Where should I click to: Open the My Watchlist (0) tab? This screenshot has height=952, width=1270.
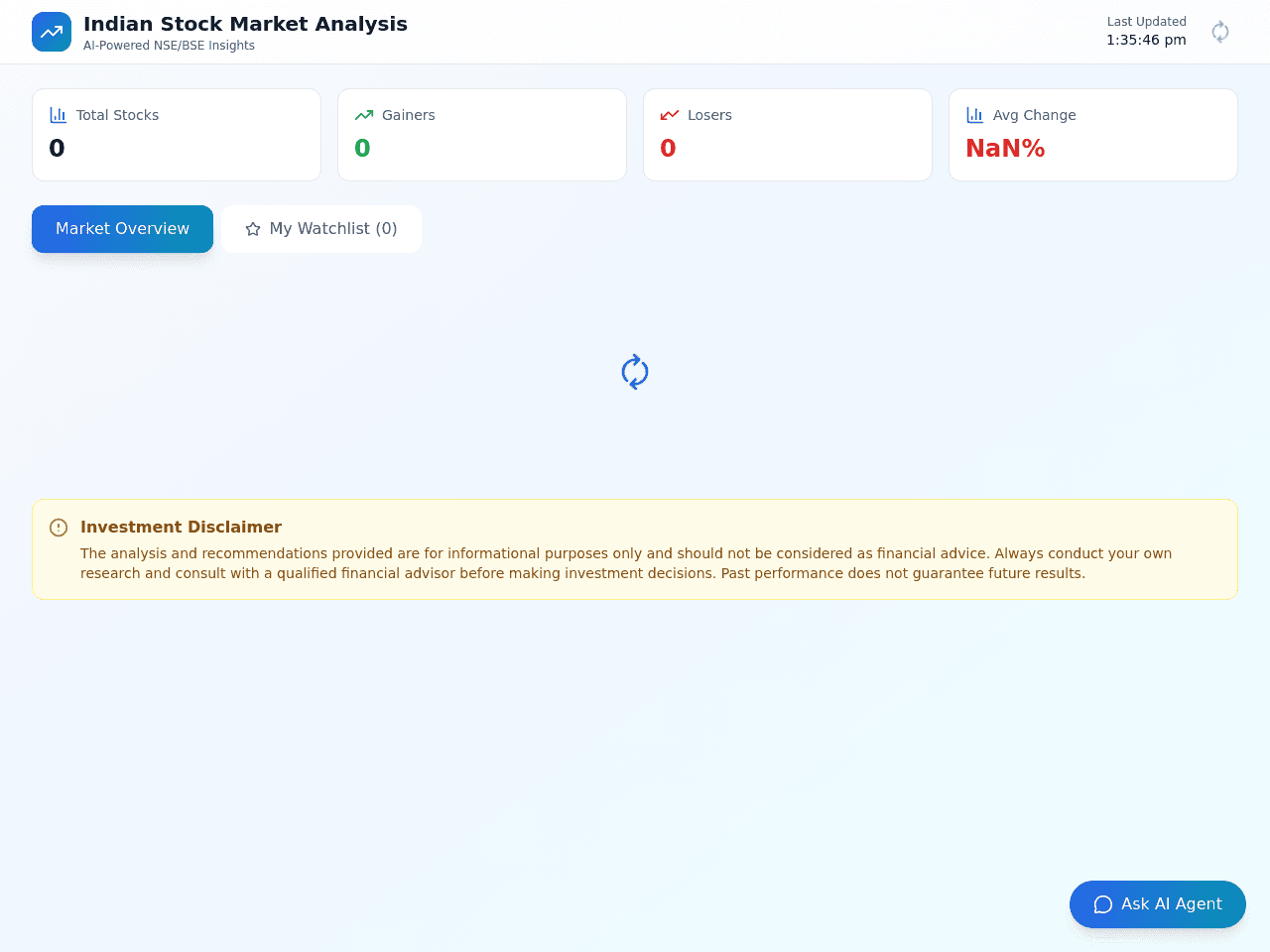point(321,229)
